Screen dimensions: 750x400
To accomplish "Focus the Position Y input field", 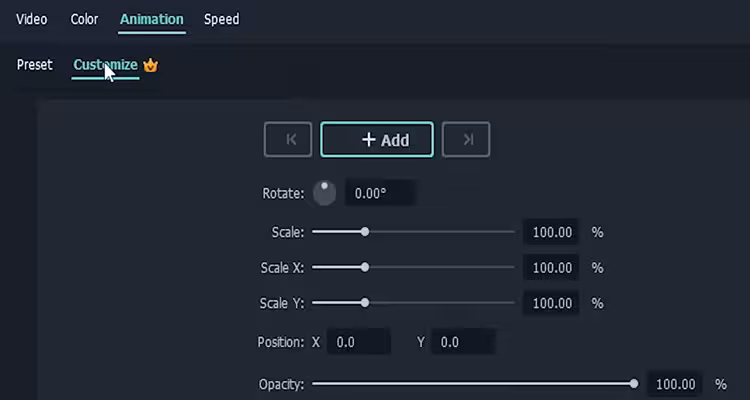I will click(463, 342).
